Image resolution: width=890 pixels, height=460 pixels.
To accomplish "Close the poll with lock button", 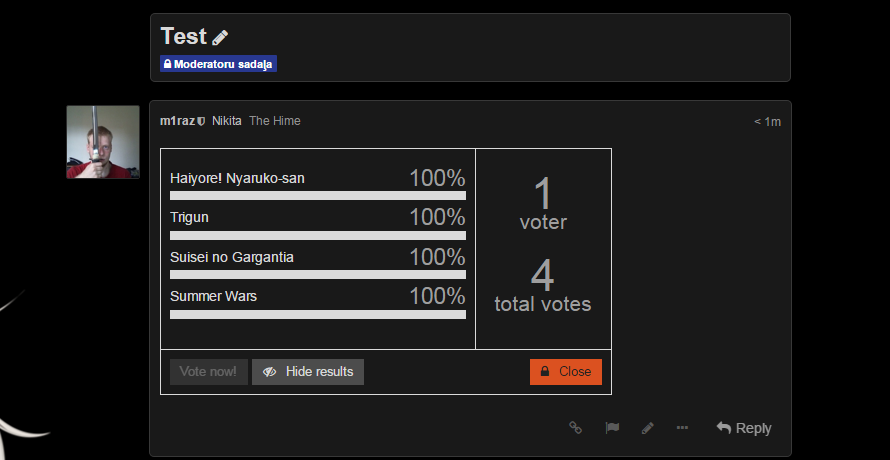I will click(x=565, y=372).
